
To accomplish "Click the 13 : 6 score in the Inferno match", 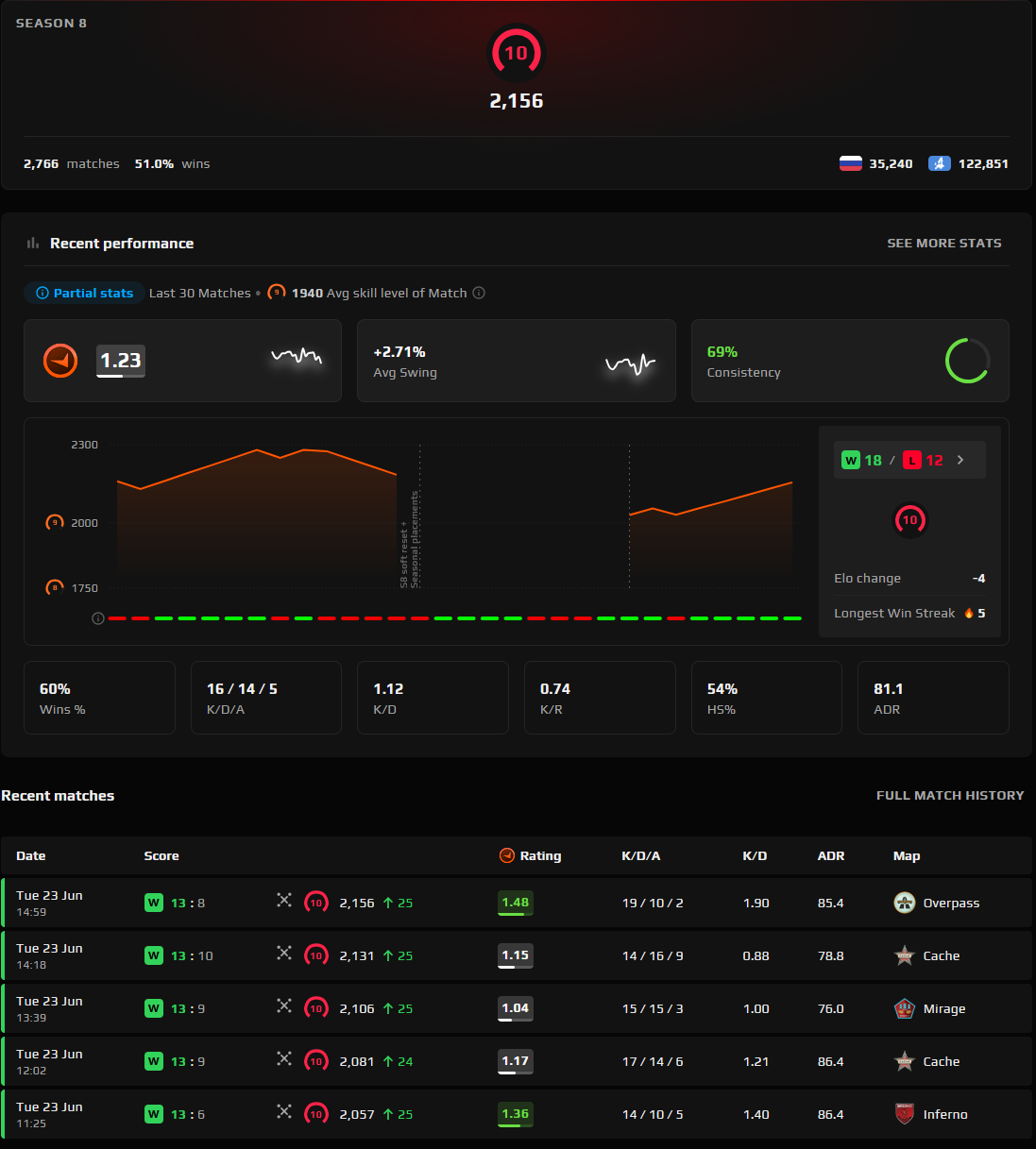I will click(x=188, y=1115).
